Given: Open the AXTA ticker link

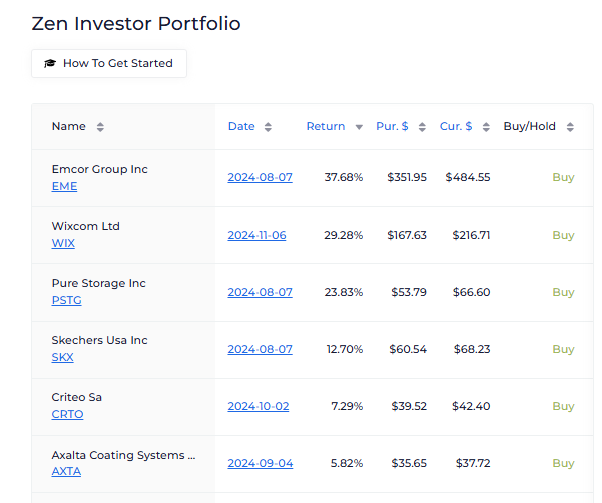Looking at the screenshot, I should 66,471.
